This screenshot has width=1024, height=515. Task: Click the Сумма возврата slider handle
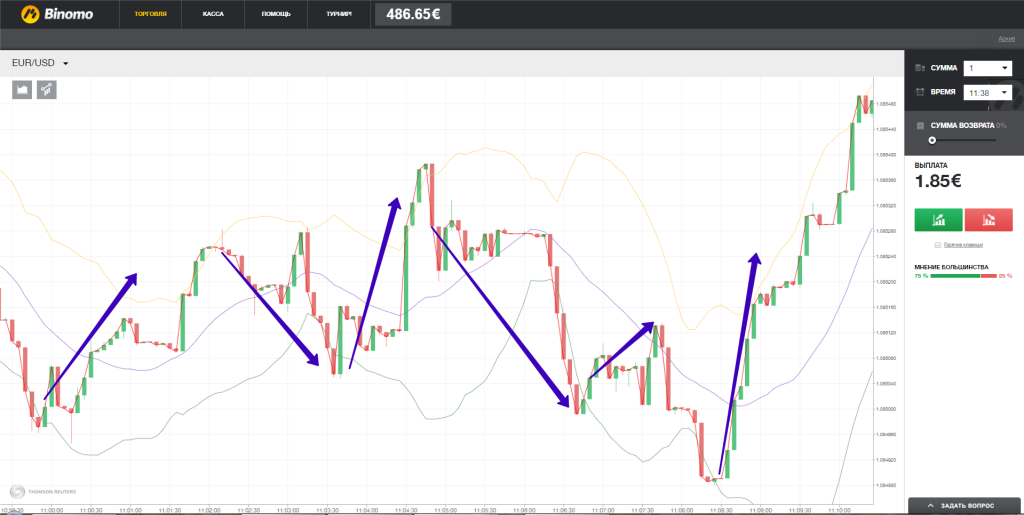point(933,140)
